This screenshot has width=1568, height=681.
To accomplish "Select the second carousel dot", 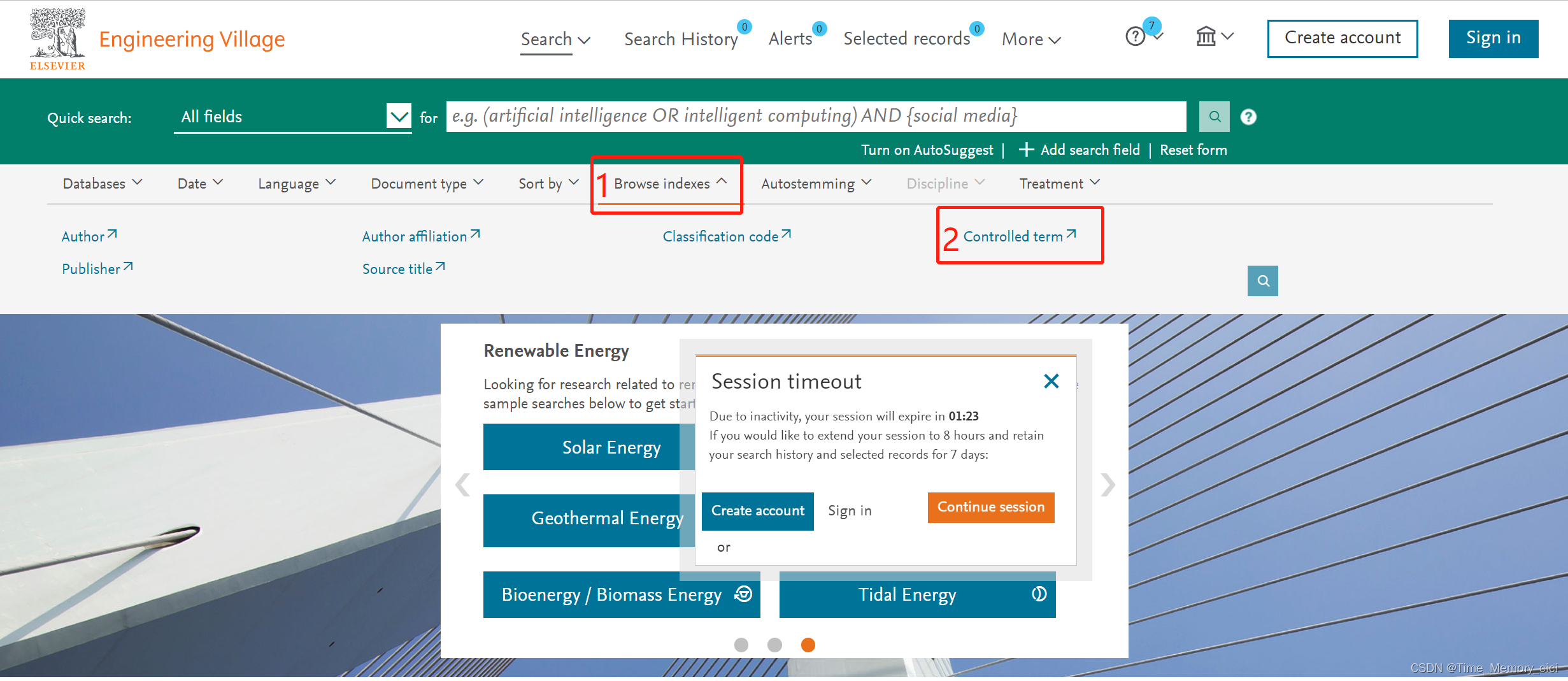I will 774,645.
